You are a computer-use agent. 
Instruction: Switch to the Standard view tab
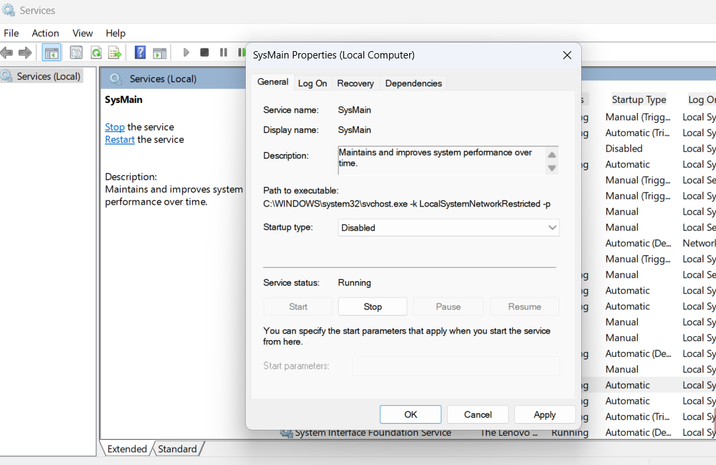(177, 449)
